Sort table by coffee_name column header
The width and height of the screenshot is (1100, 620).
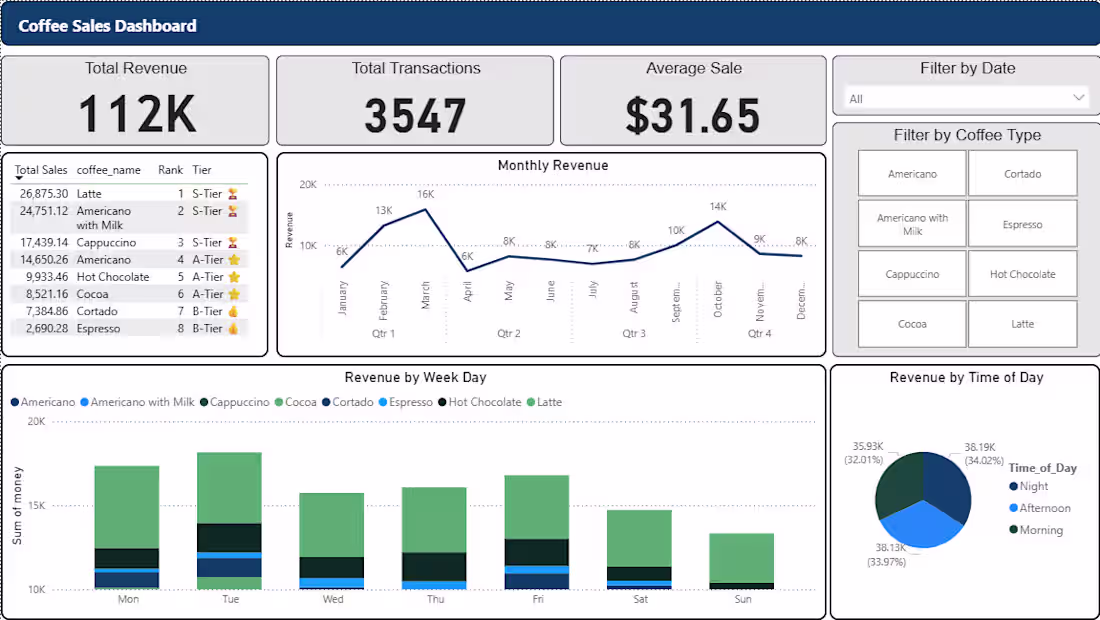[108, 170]
